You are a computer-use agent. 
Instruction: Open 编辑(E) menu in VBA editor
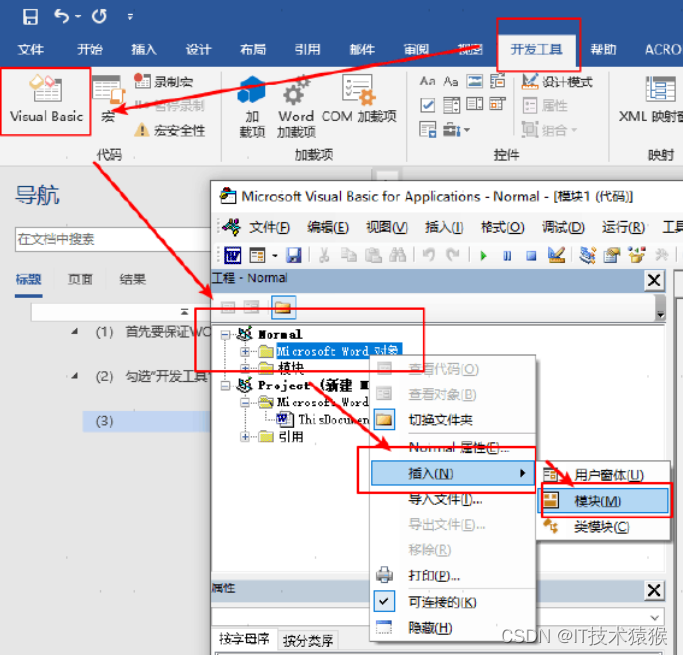328,227
